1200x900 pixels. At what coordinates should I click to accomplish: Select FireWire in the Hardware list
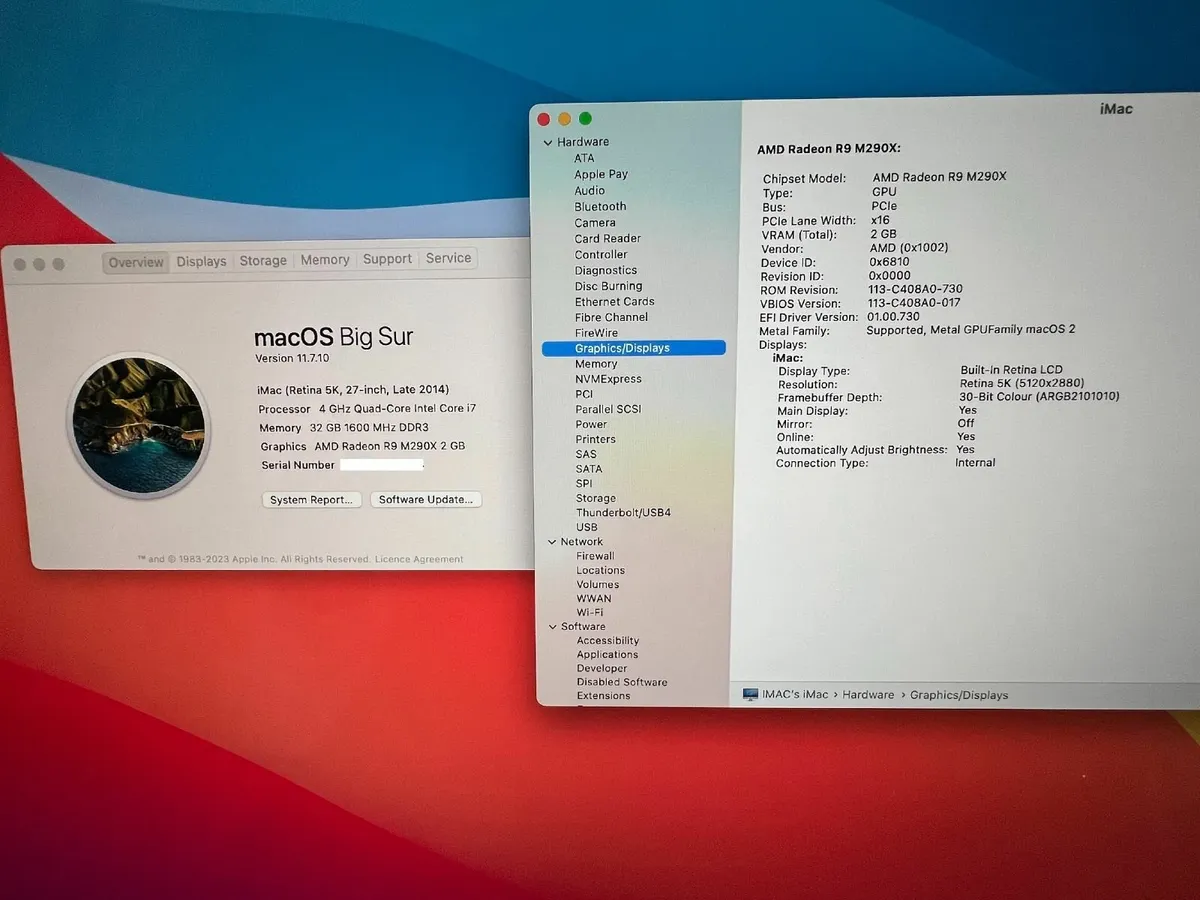pyautogui.click(x=596, y=333)
